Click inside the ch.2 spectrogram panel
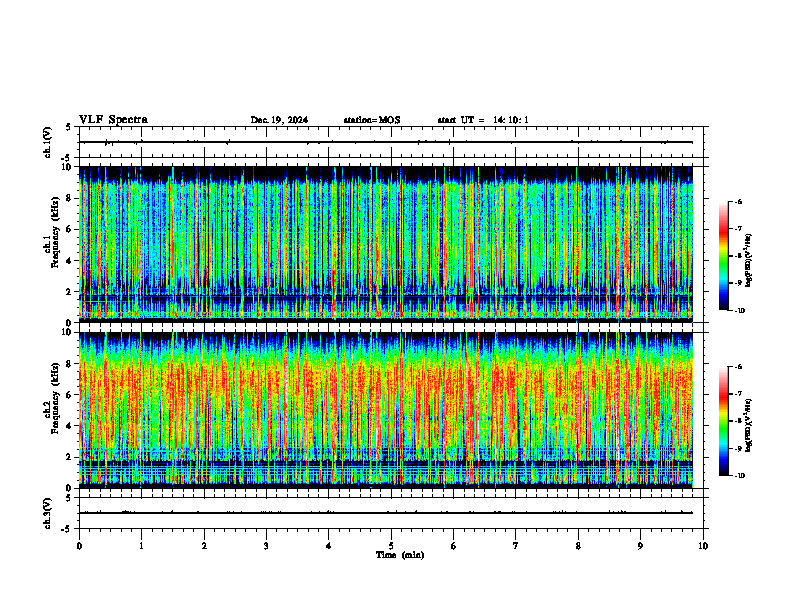This screenshot has width=792, height=612. (x=386, y=410)
